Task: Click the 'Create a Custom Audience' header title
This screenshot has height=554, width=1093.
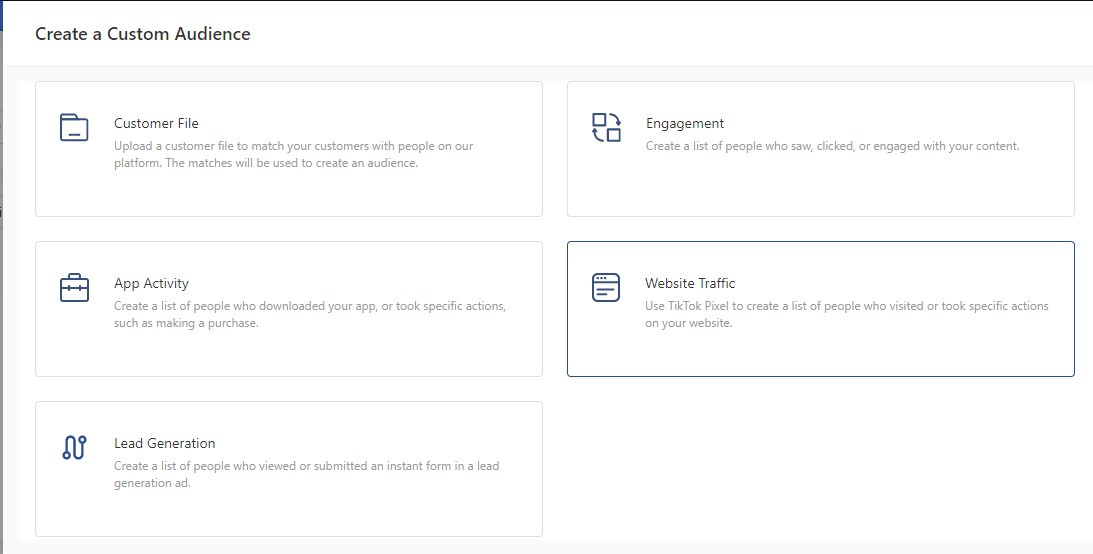Action: (142, 34)
